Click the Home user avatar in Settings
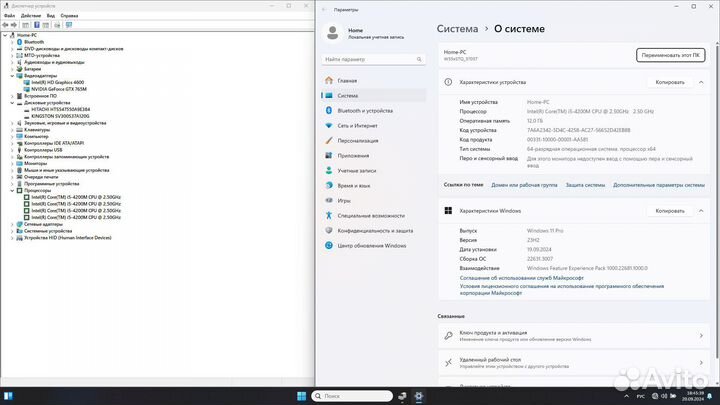This screenshot has height=405, width=720. tap(332, 33)
